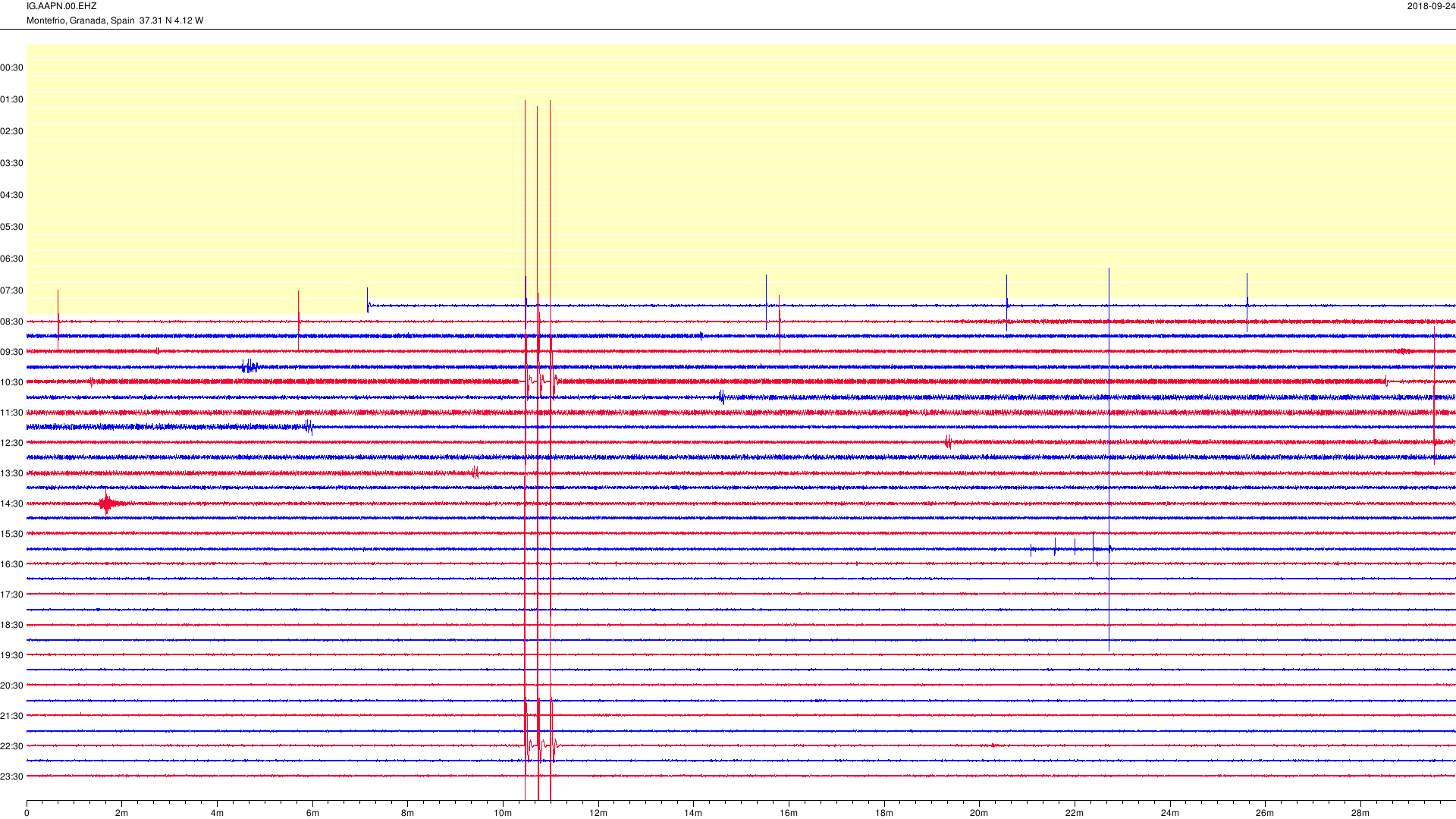
Task: Click the 18m axis tick label
Action: [x=884, y=813]
